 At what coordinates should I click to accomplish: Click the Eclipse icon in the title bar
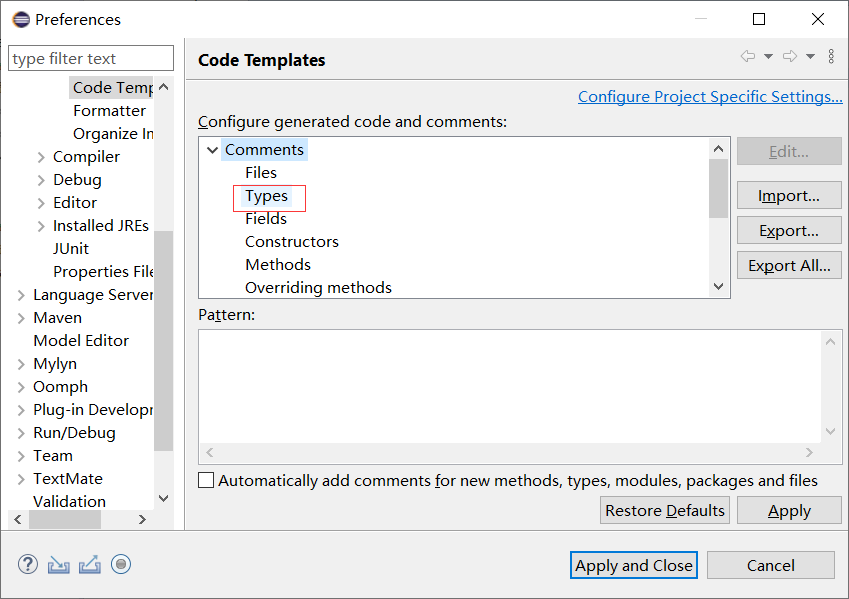[20, 19]
